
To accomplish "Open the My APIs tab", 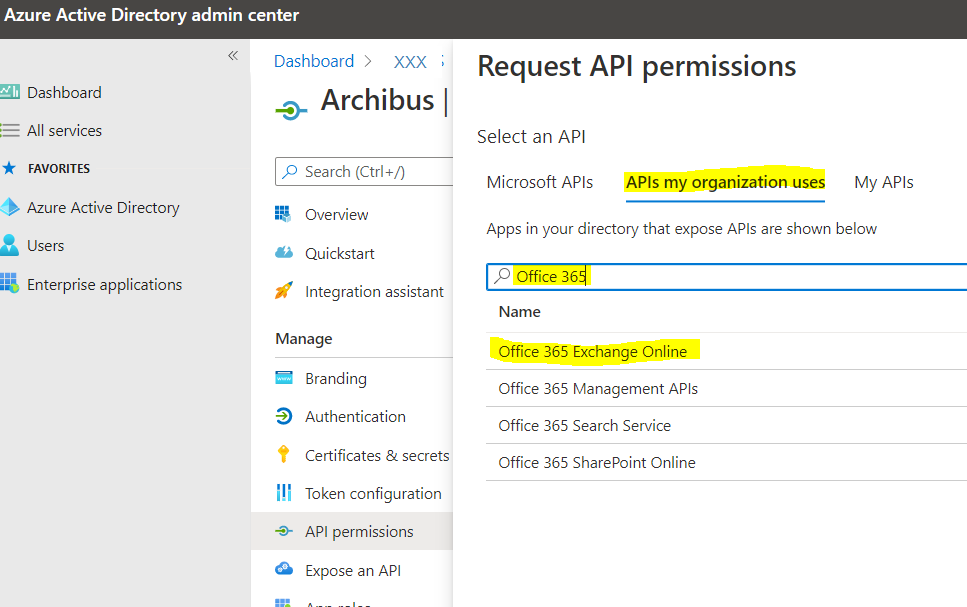I will [x=883, y=182].
